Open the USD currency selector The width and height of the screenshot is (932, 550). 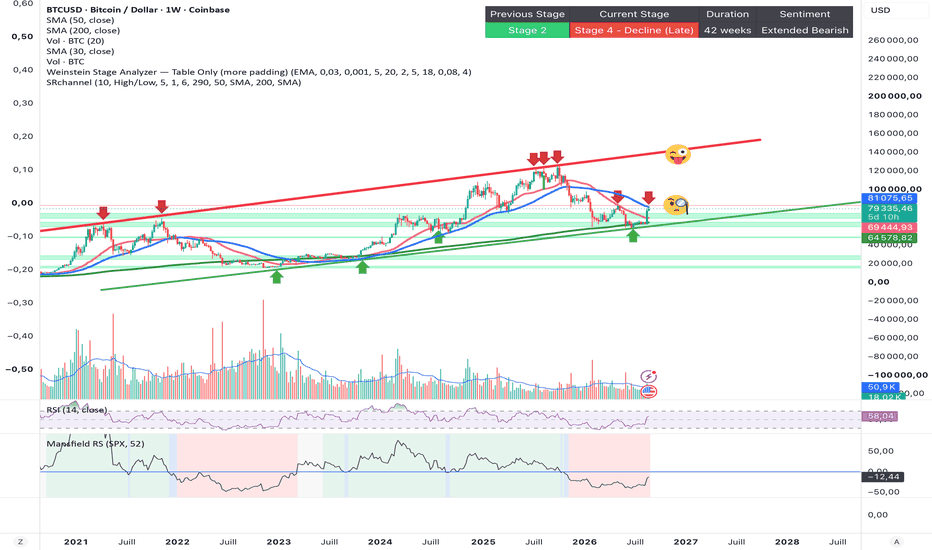(880, 10)
